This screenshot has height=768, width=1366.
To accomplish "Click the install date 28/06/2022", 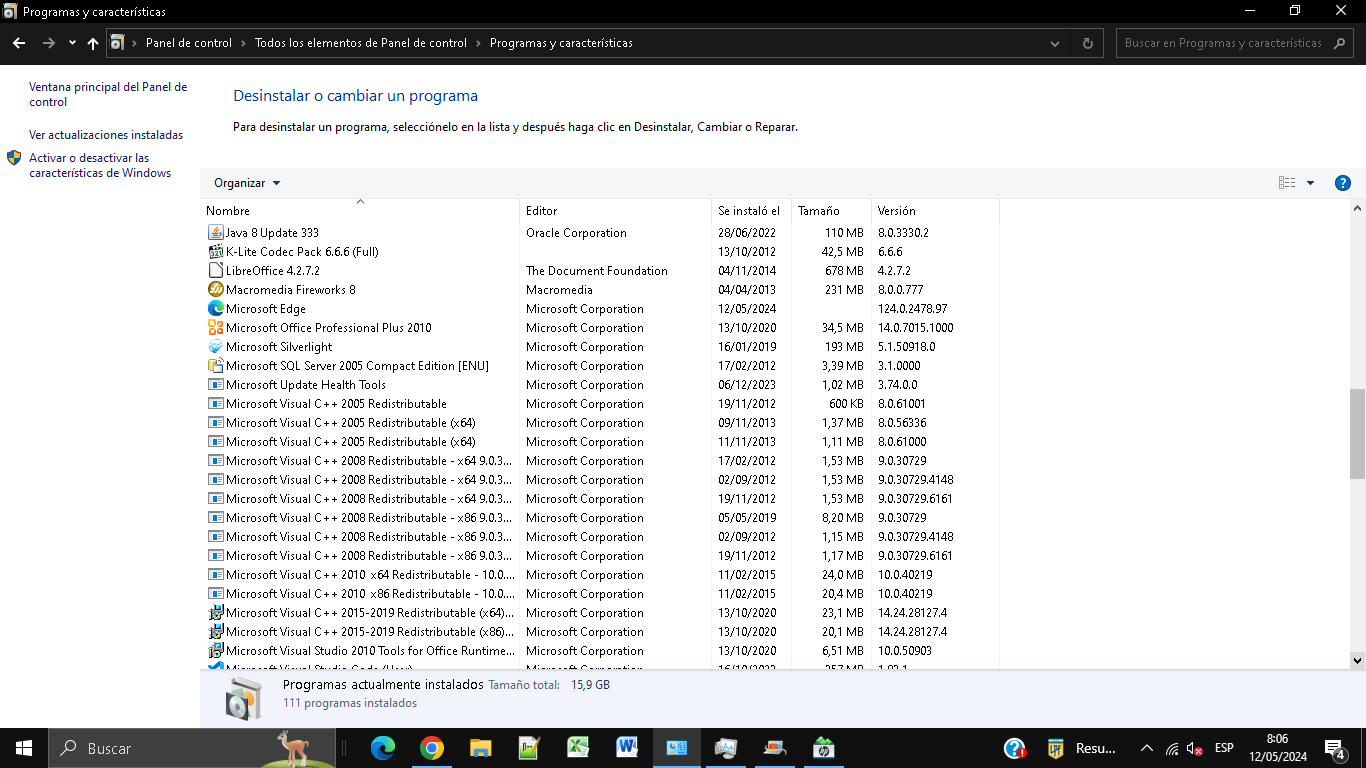I will point(747,233).
